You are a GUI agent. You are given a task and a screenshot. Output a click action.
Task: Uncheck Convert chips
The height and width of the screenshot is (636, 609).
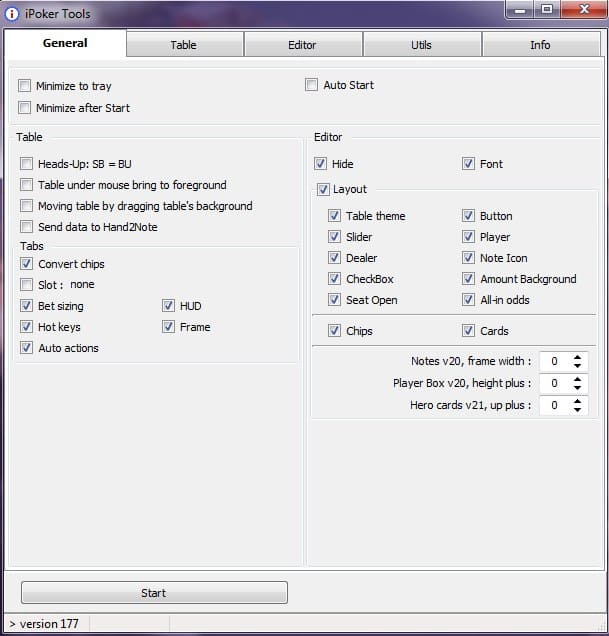click(26, 264)
